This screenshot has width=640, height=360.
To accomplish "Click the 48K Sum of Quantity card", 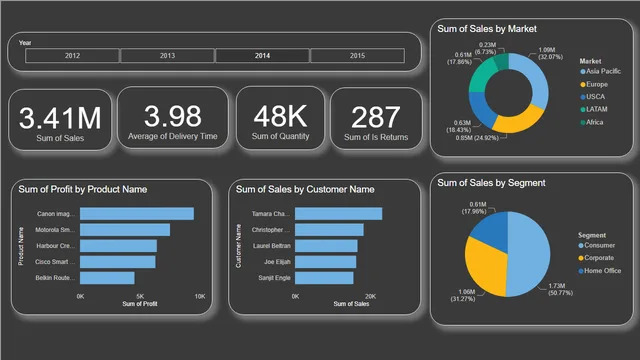I will click(280, 118).
